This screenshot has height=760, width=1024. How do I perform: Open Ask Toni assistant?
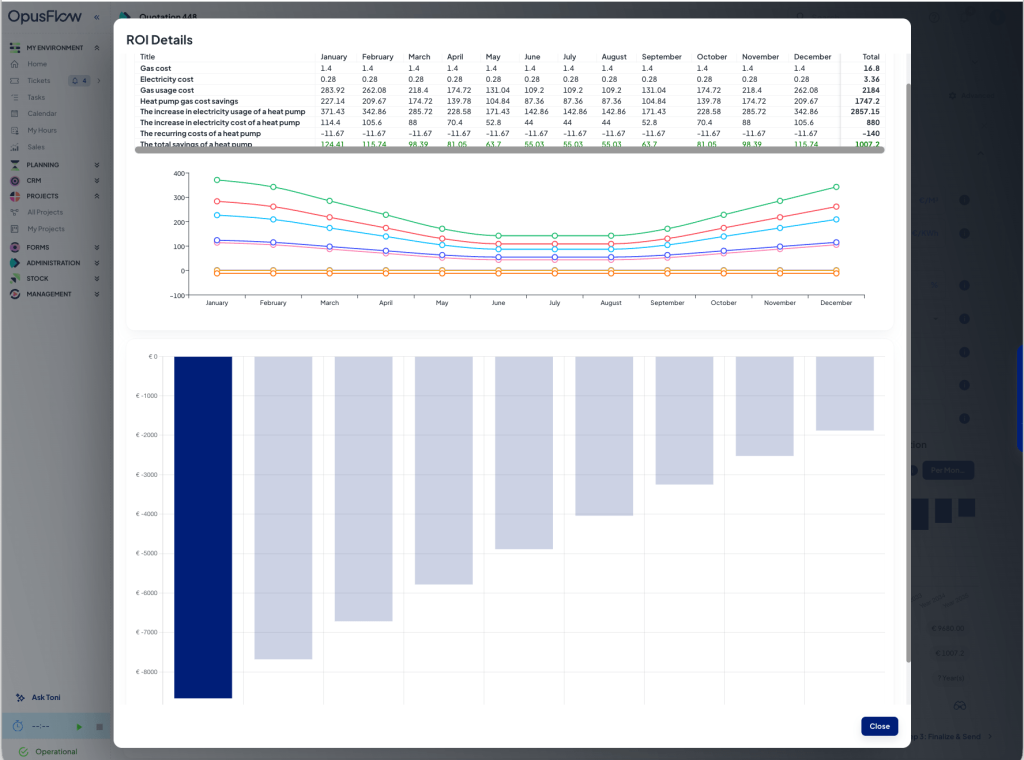46,697
